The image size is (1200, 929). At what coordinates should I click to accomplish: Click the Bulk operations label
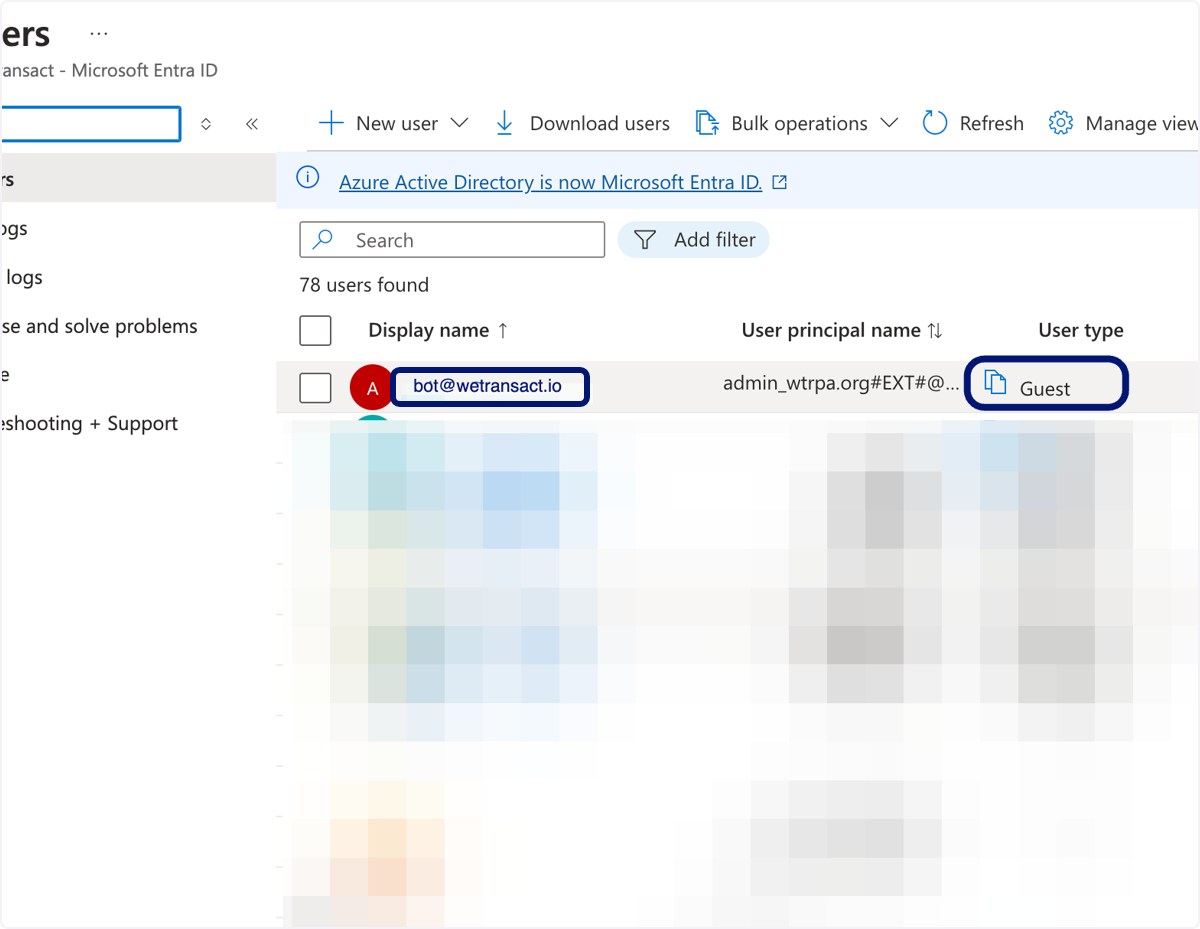pos(800,123)
